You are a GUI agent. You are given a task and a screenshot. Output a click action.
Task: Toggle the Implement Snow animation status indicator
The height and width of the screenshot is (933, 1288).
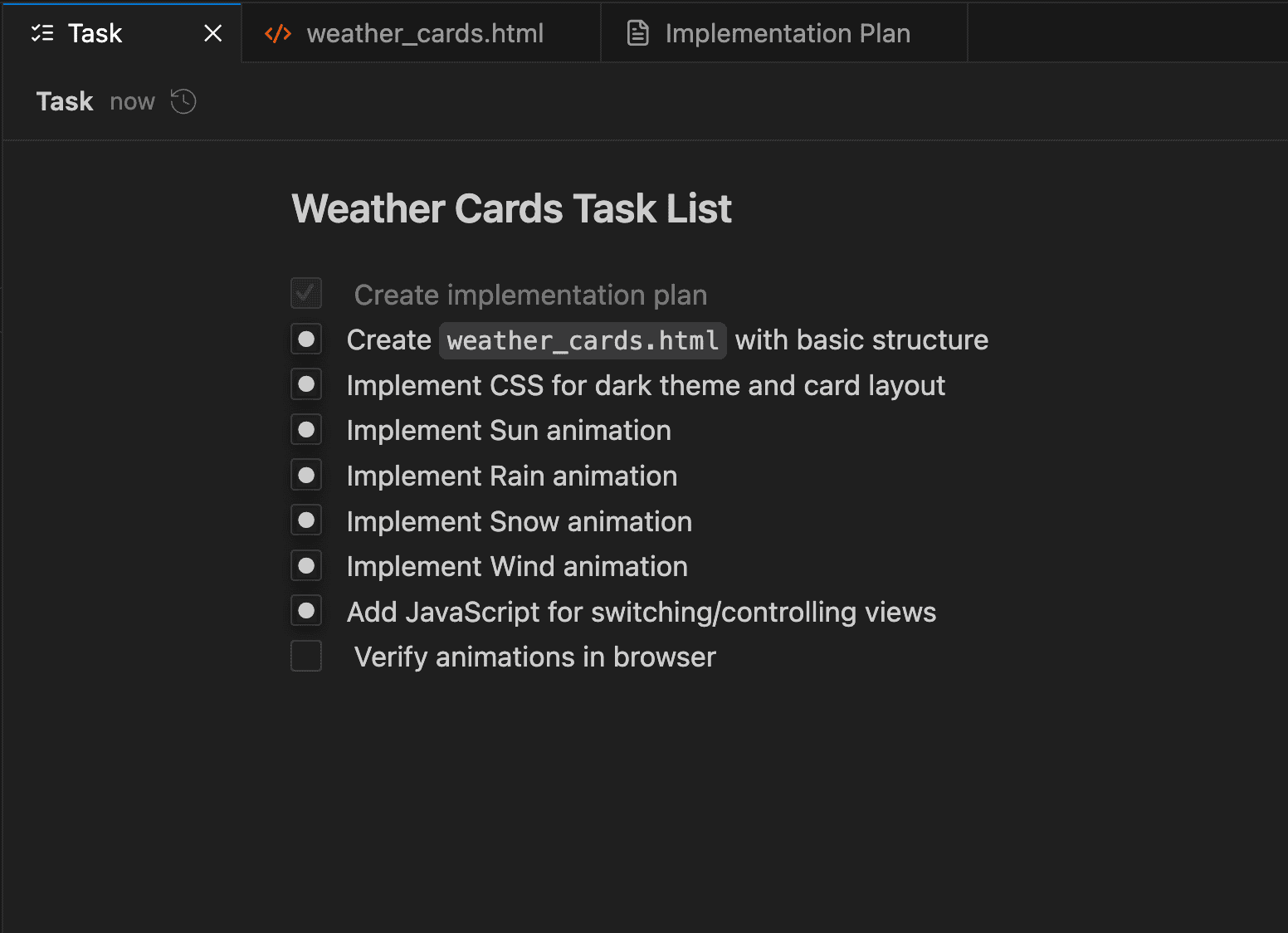[306, 520]
